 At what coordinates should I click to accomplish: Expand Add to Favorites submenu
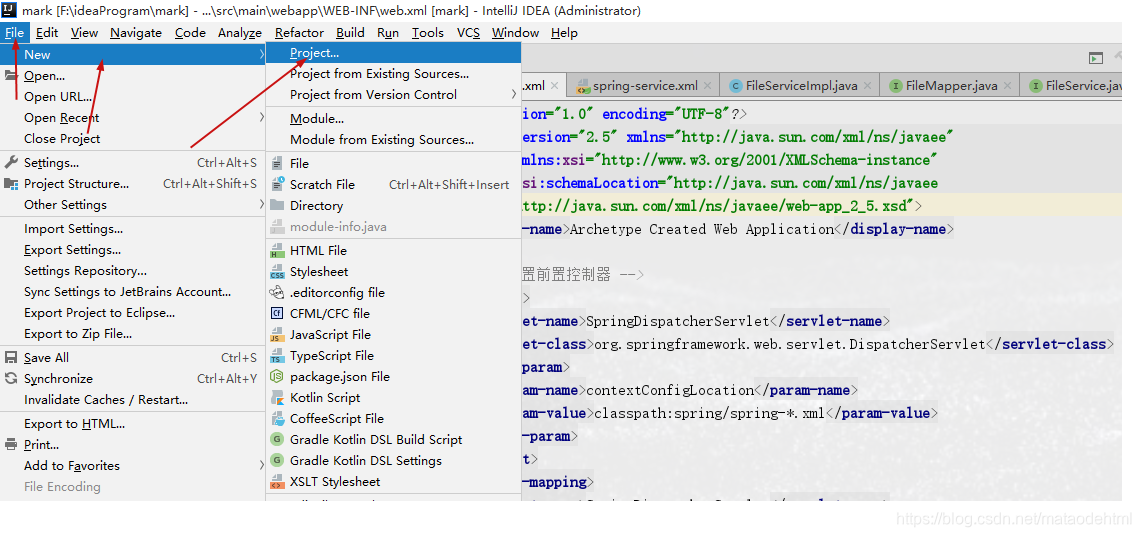point(132,466)
